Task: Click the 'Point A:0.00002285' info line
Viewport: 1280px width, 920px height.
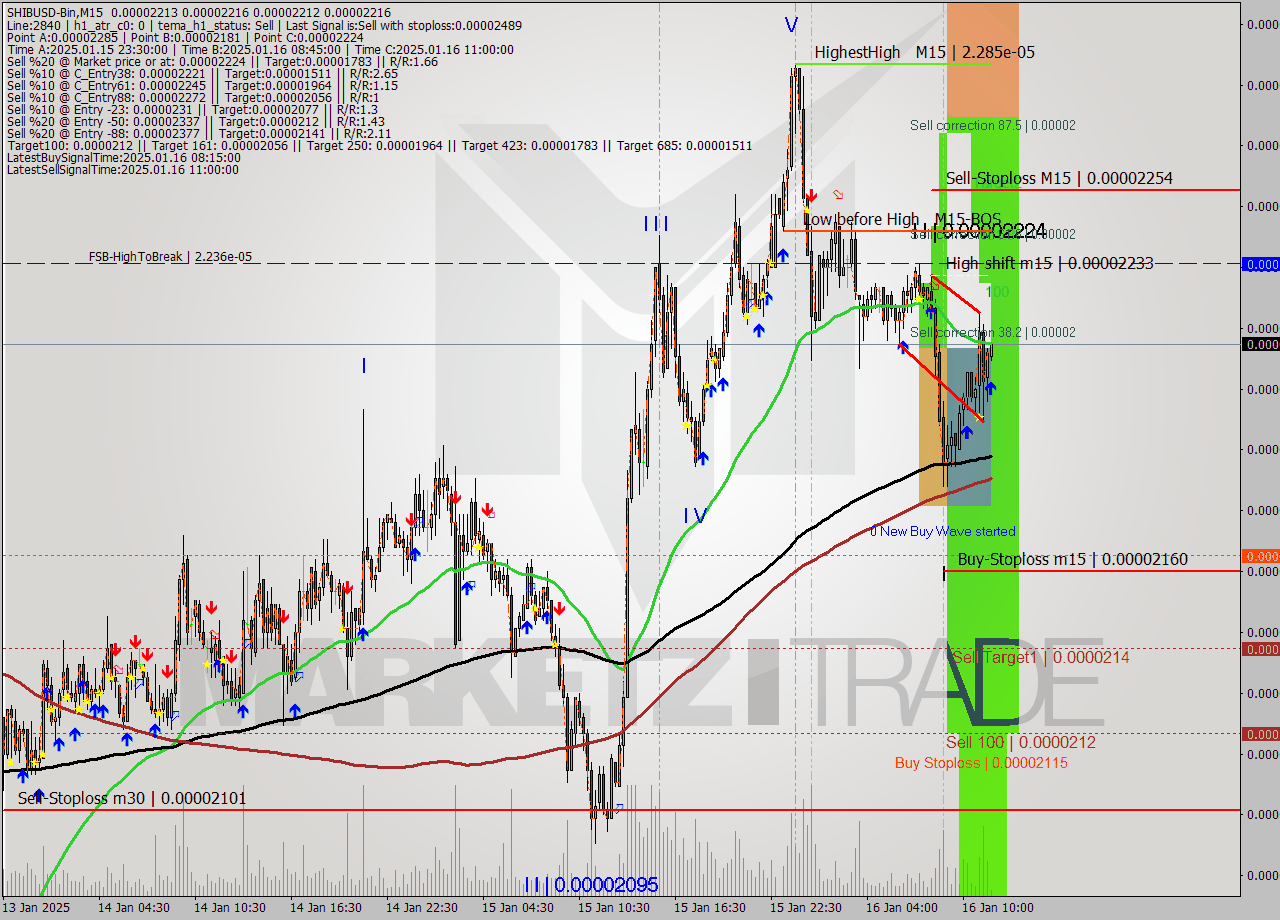Action: pyautogui.click(x=185, y=37)
